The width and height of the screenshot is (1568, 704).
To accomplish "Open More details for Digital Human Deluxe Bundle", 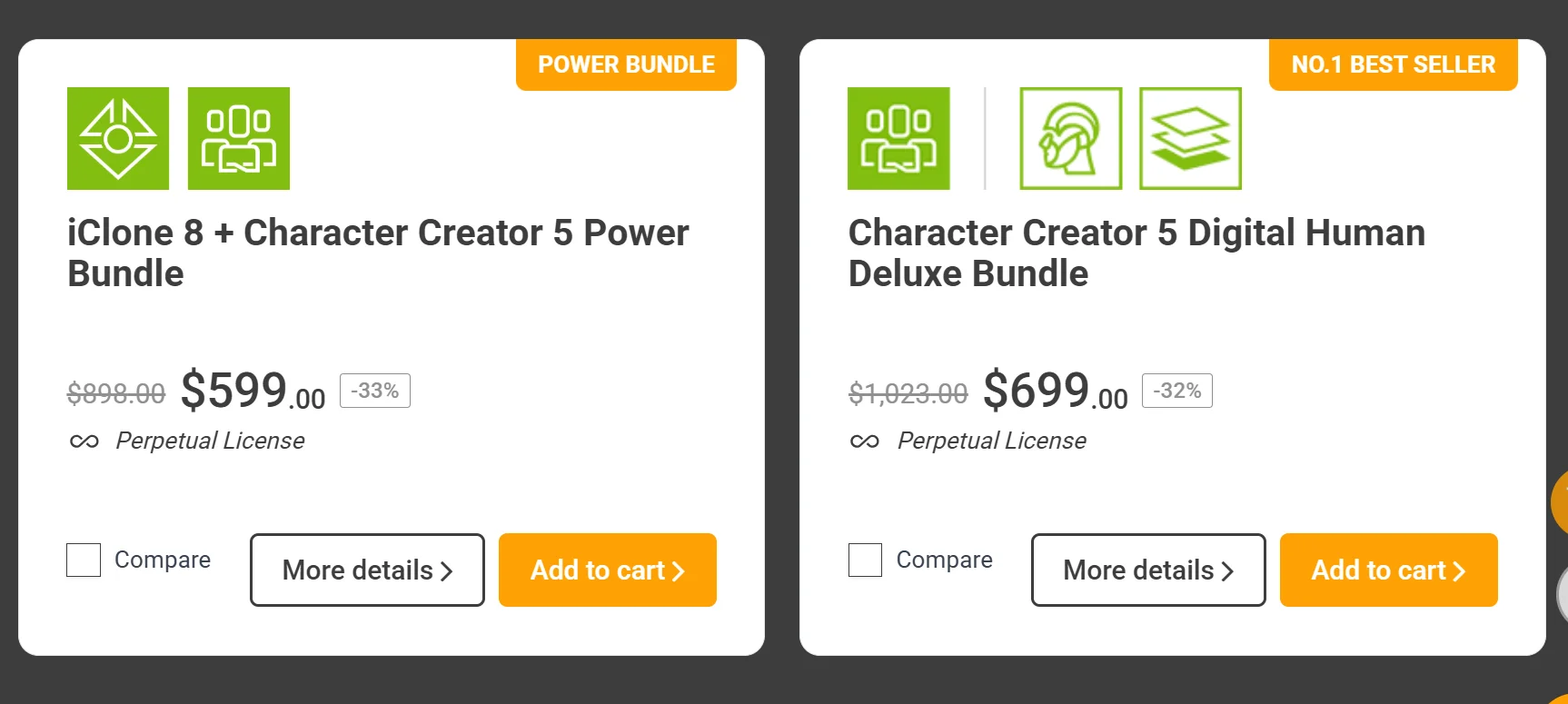I will point(1148,570).
